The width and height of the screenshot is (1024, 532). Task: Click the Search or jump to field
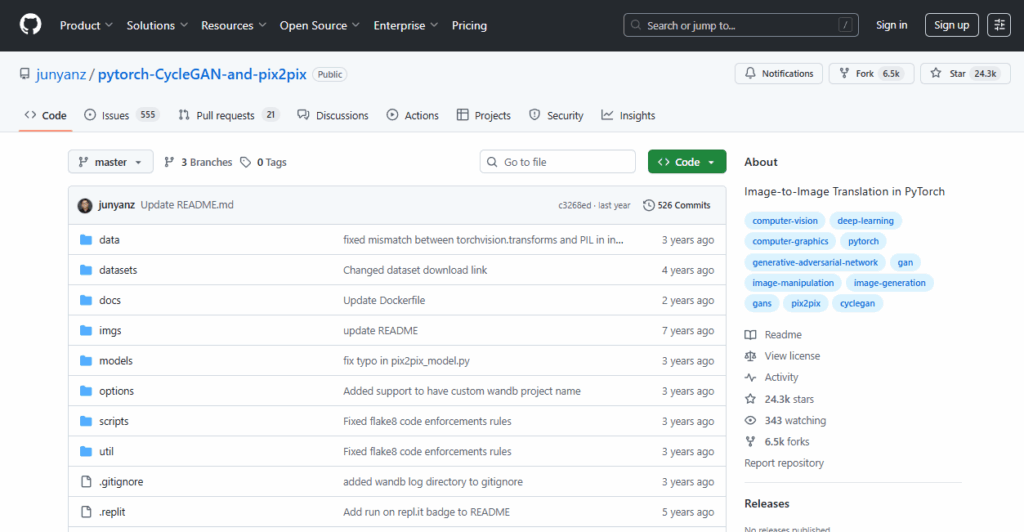point(741,25)
